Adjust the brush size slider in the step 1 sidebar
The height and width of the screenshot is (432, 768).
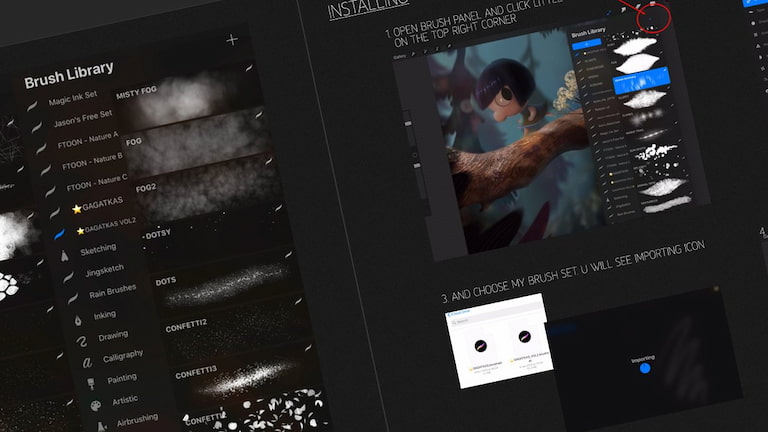(x=408, y=127)
